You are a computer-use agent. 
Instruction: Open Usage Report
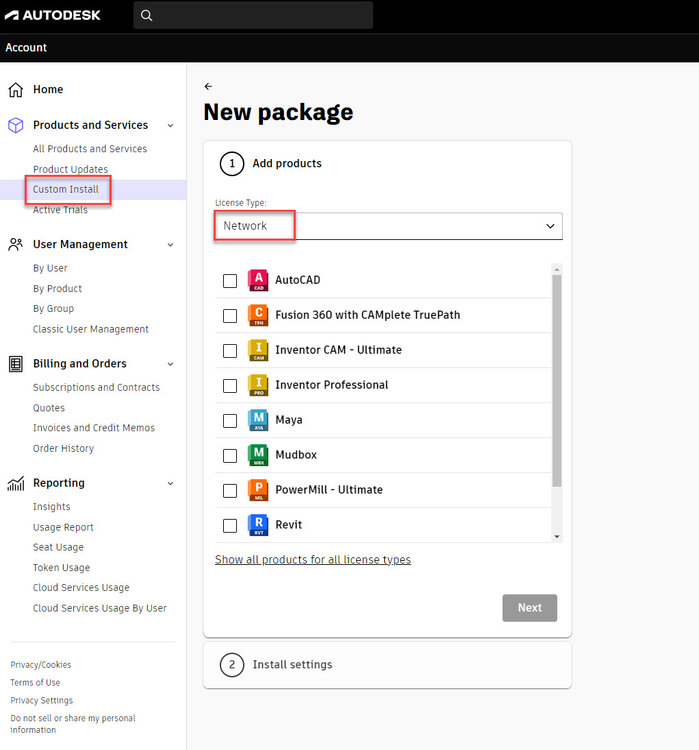pyautogui.click(x=63, y=527)
